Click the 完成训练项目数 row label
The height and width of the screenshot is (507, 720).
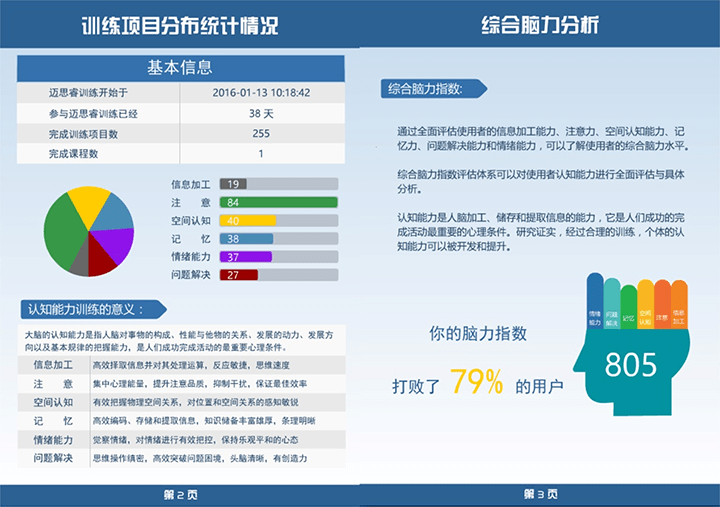83,134
